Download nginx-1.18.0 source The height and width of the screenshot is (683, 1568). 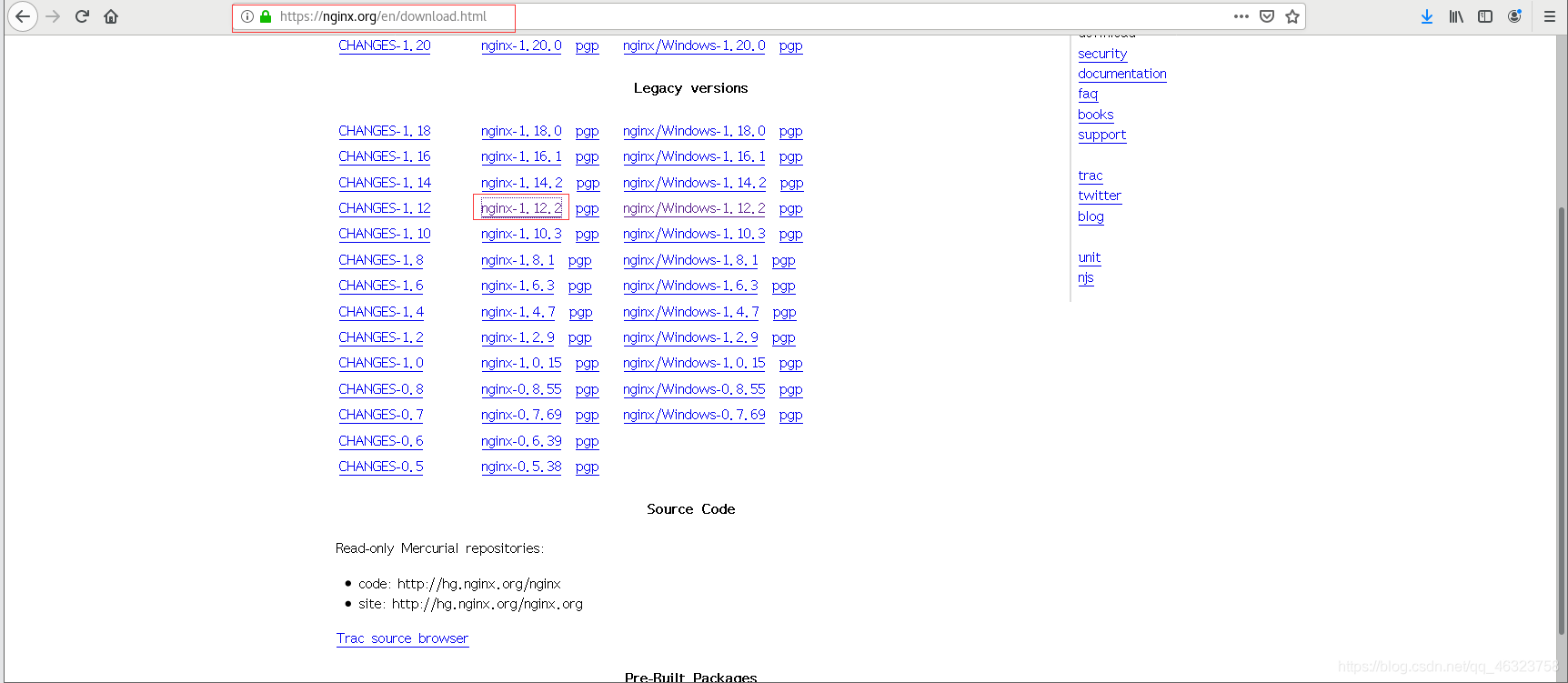521,131
